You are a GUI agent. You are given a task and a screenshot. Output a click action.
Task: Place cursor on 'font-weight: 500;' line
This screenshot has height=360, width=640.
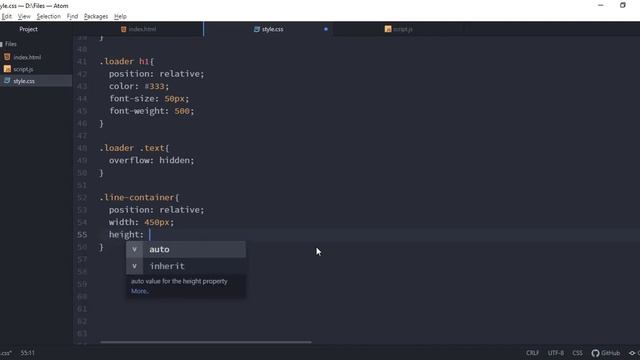click(x=151, y=111)
